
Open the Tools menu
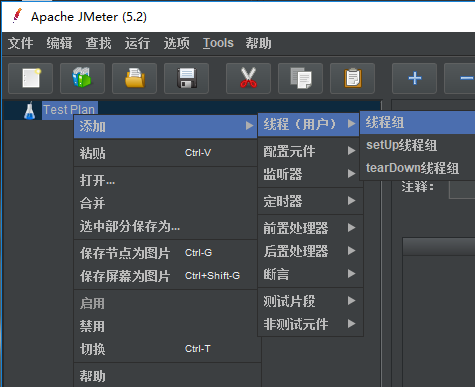click(x=218, y=43)
